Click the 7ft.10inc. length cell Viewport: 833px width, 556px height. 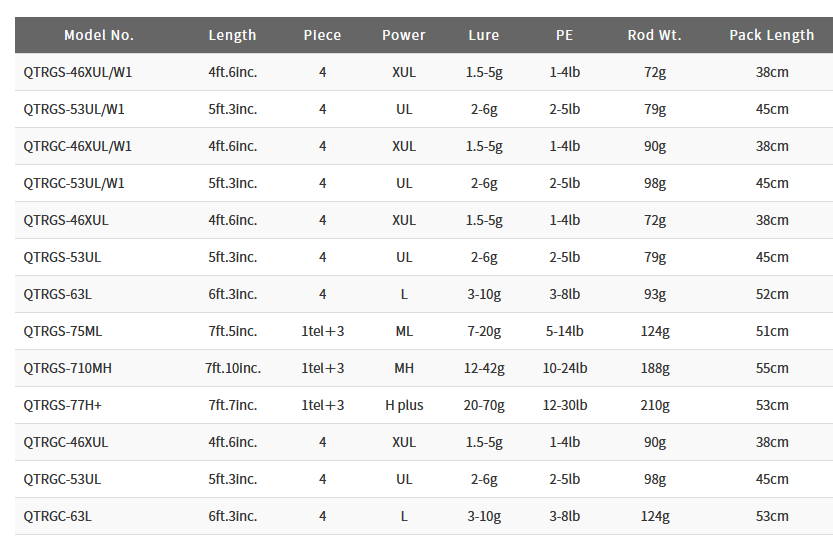233,368
